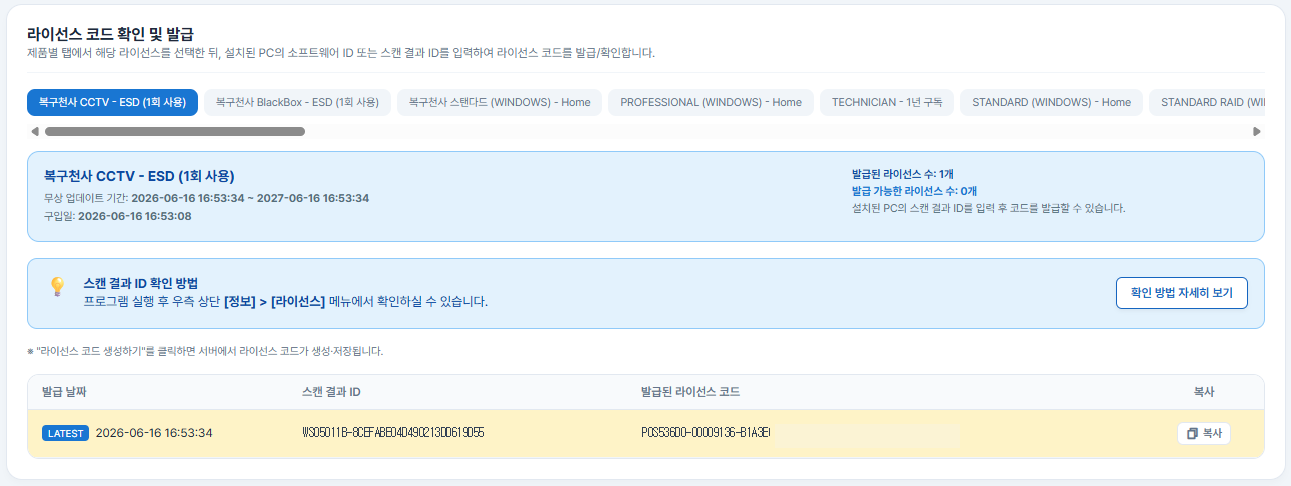Click the 복사 button to copy the license code
The image size is (1291, 486).
(x=1204, y=434)
